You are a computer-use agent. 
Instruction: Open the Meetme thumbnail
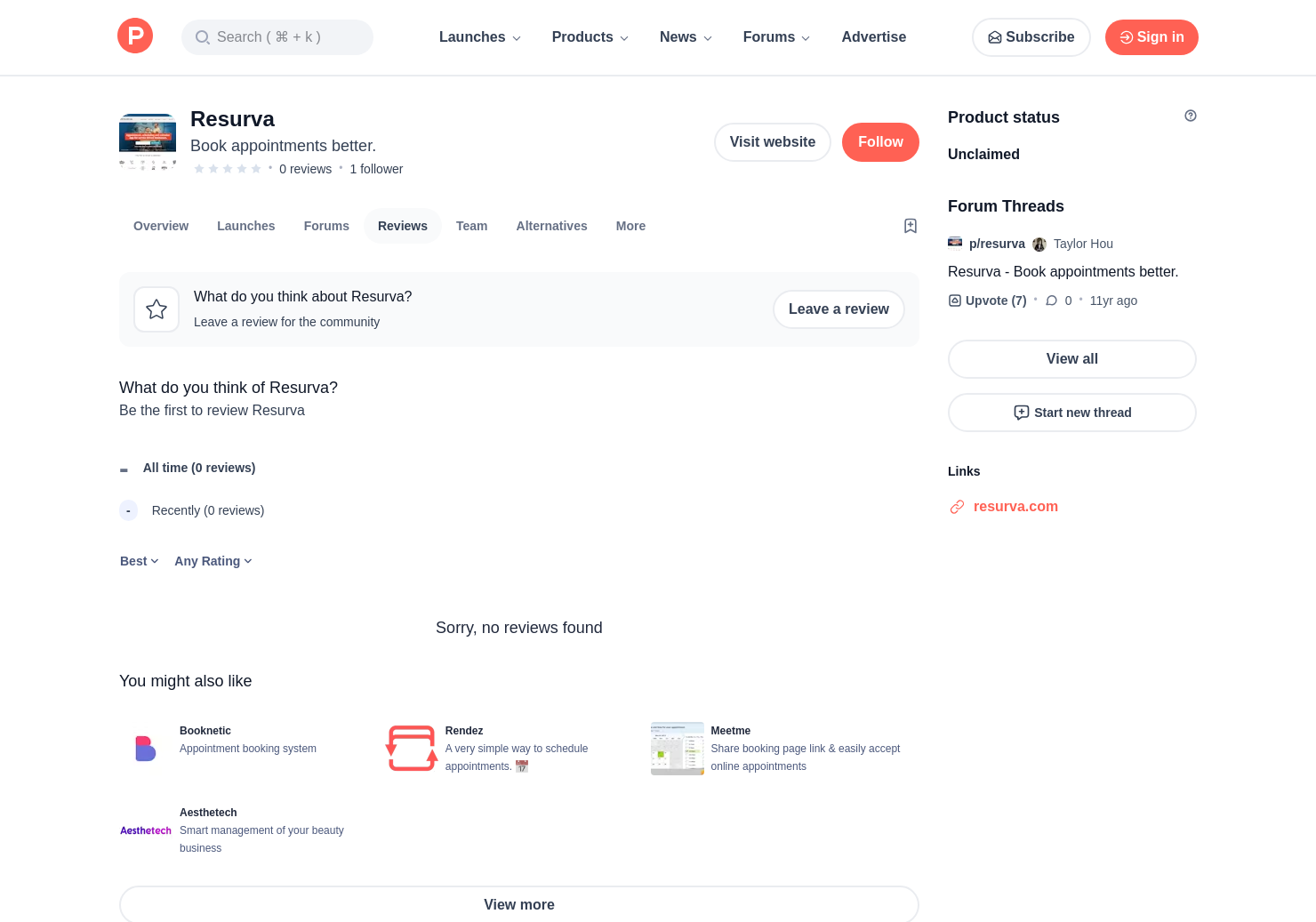point(678,749)
